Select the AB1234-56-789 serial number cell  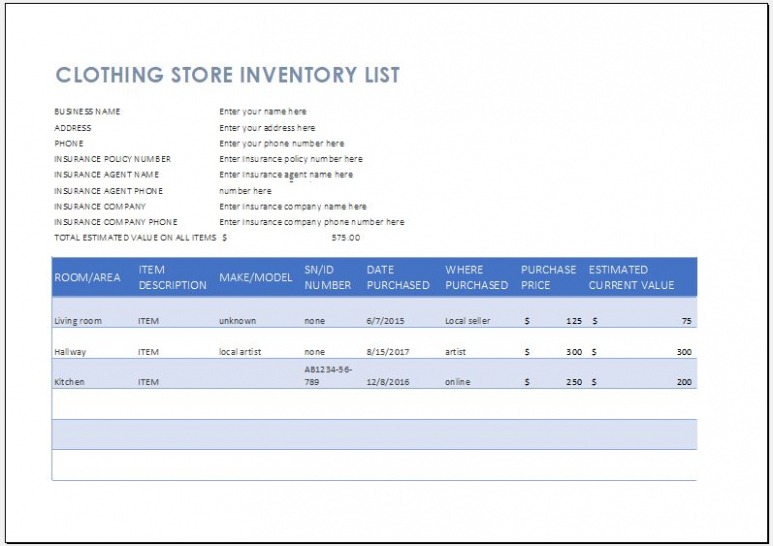(328, 375)
